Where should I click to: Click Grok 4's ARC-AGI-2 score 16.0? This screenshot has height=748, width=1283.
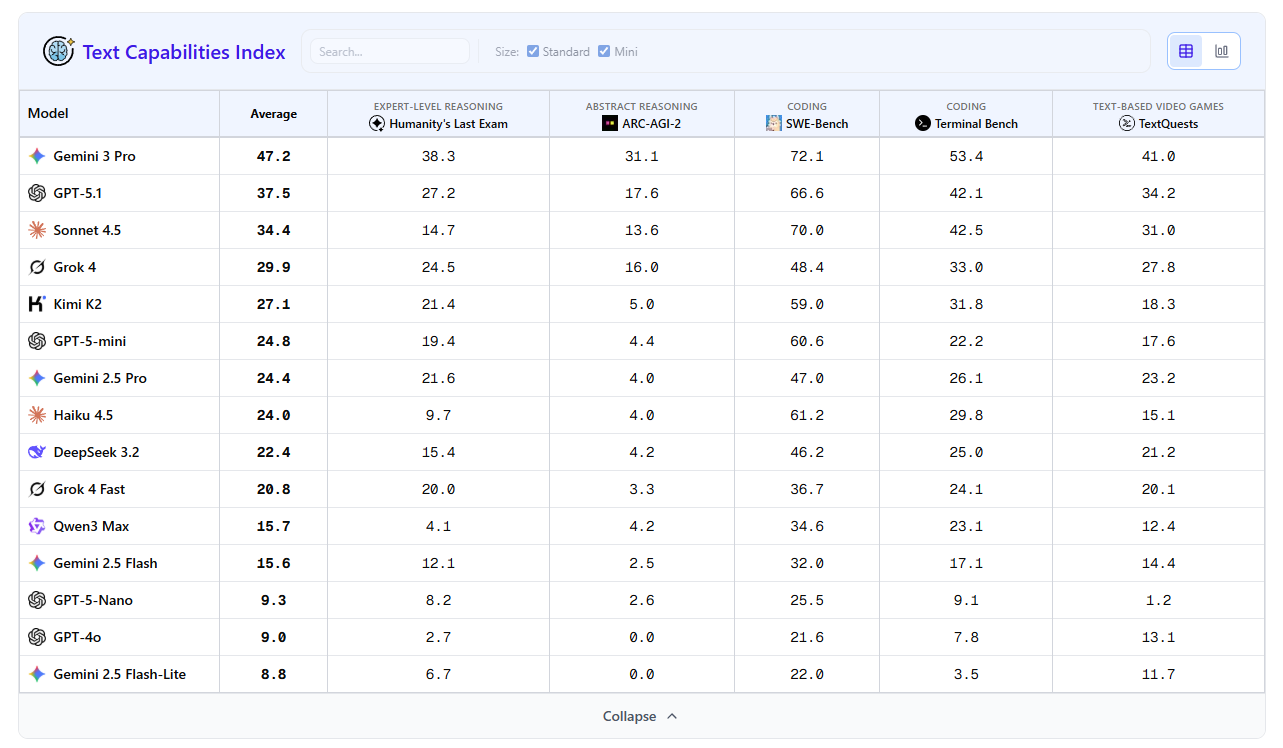[642, 267]
